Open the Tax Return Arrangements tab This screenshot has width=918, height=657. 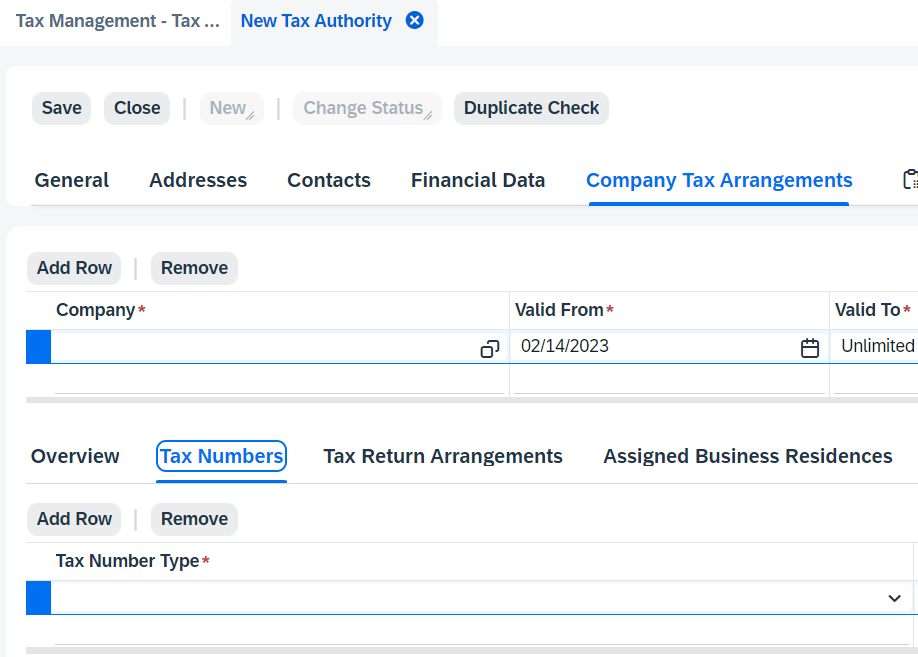[x=443, y=456]
